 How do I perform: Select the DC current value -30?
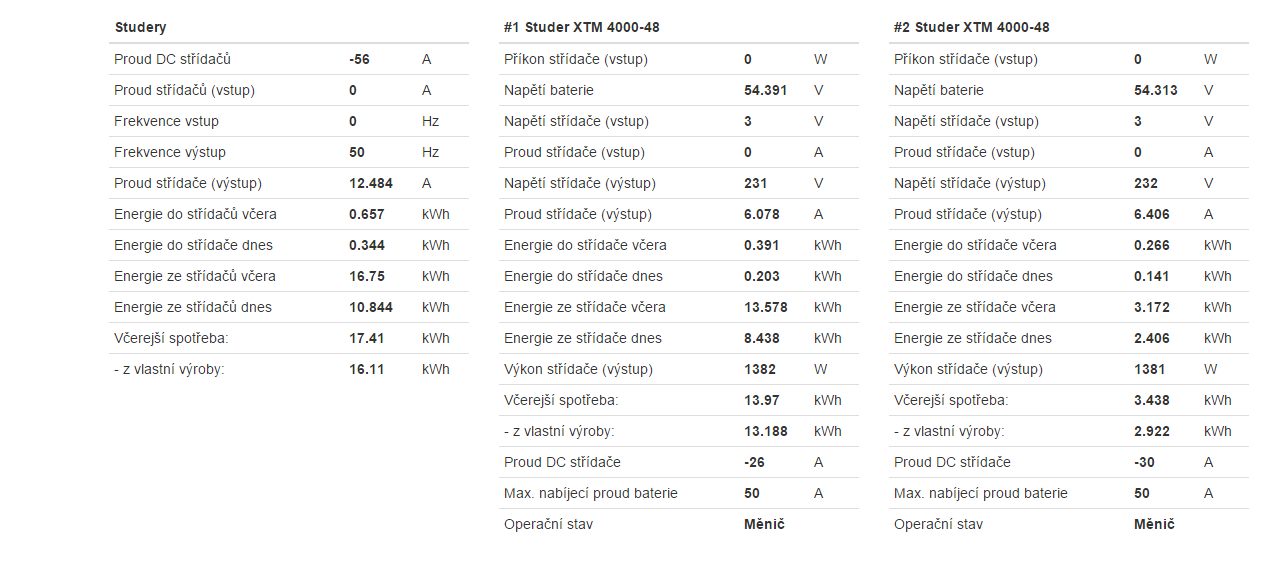[x=1144, y=462]
